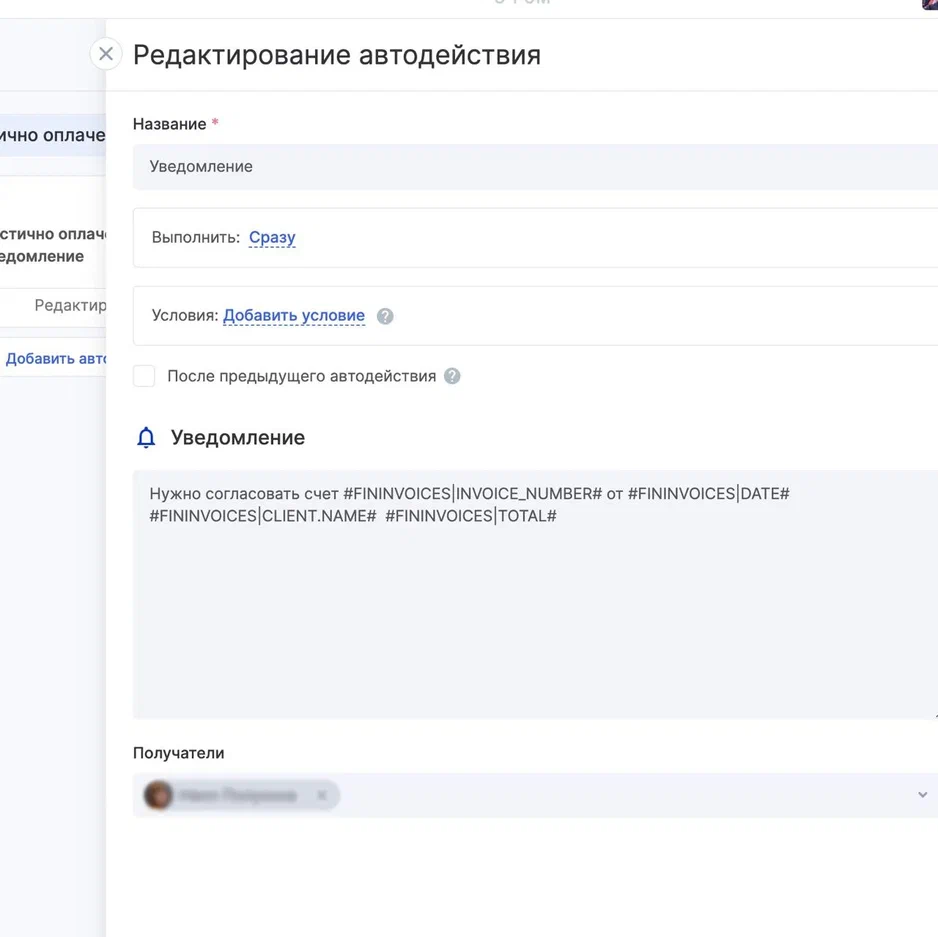Expand the Получатели dropdown chevron
Image resolution: width=938 pixels, height=937 pixels.
(x=921, y=795)
